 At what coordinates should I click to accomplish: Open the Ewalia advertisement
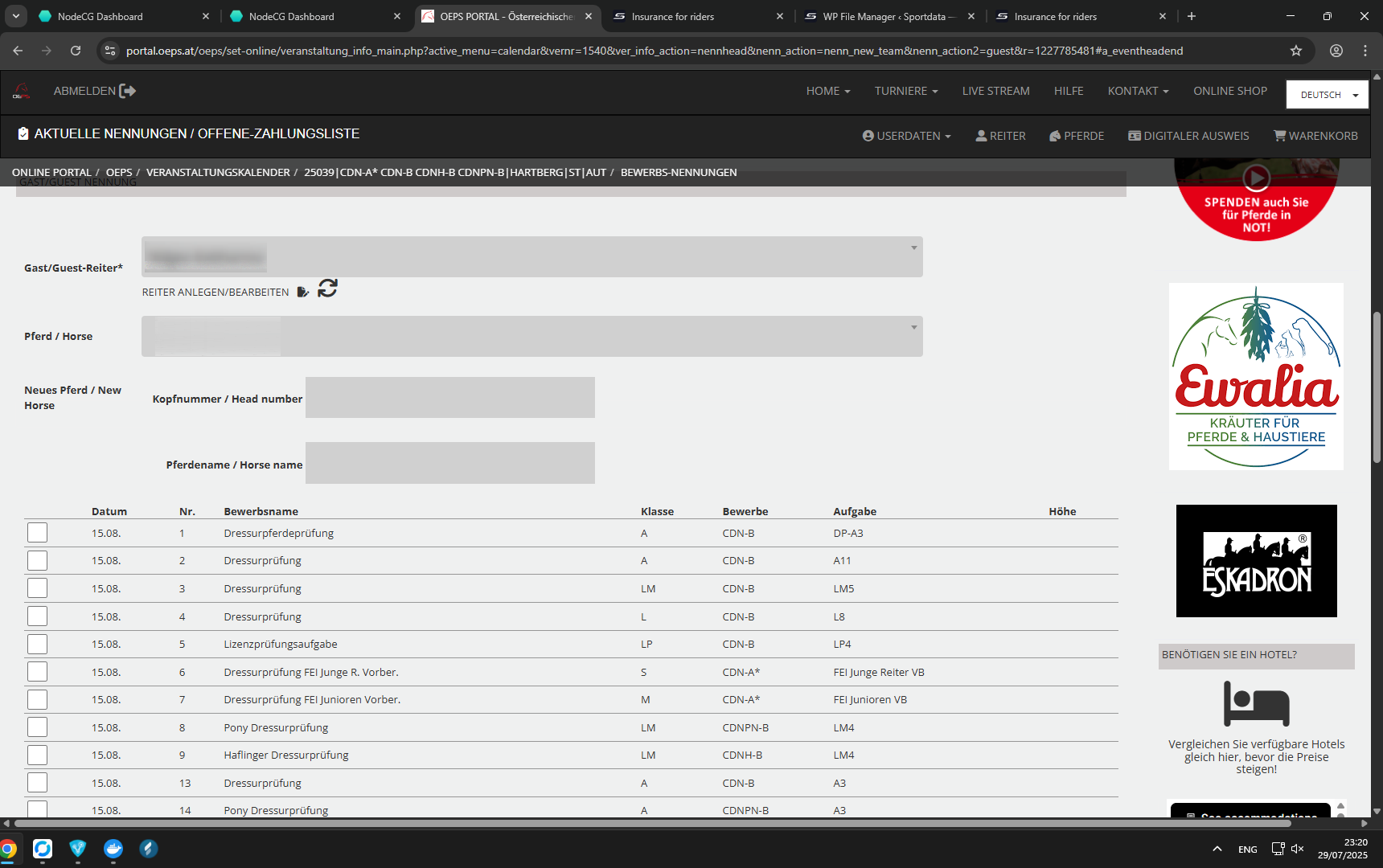(1256, 376)
